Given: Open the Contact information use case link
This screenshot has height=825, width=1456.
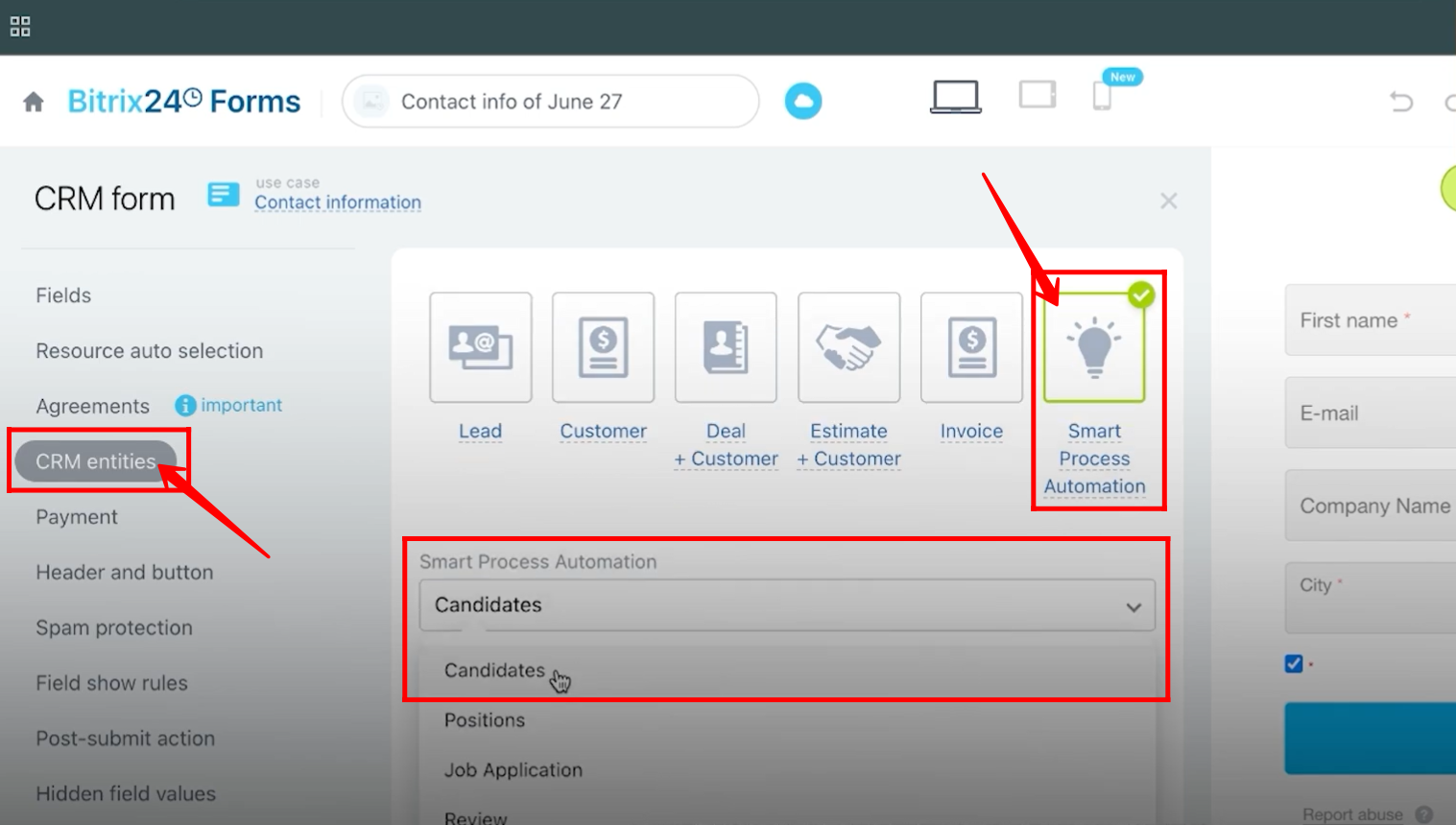Looking at the screenshot, I should [x=338, y=202].
